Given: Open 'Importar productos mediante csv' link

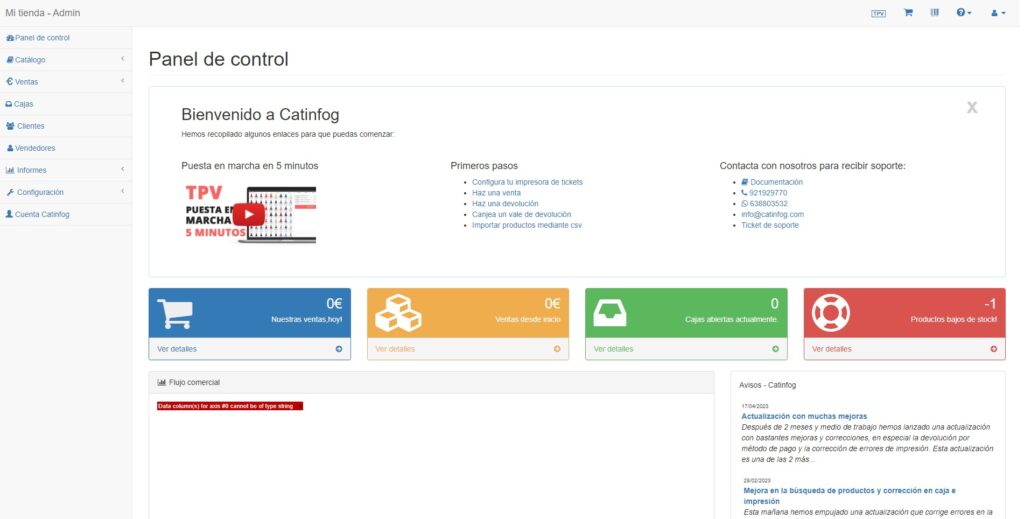Looking at the screenshot, I should [x=526, y=225].
